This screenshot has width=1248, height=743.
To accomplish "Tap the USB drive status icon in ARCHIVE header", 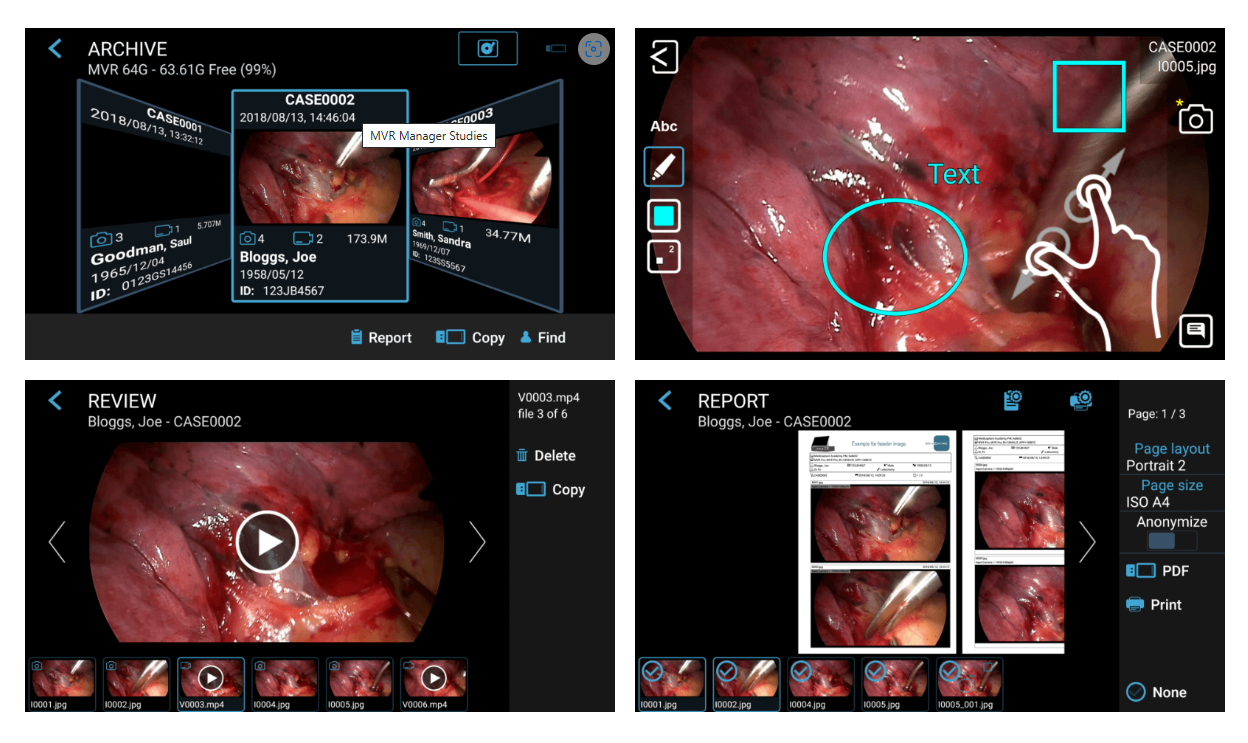I will point(556,48).
